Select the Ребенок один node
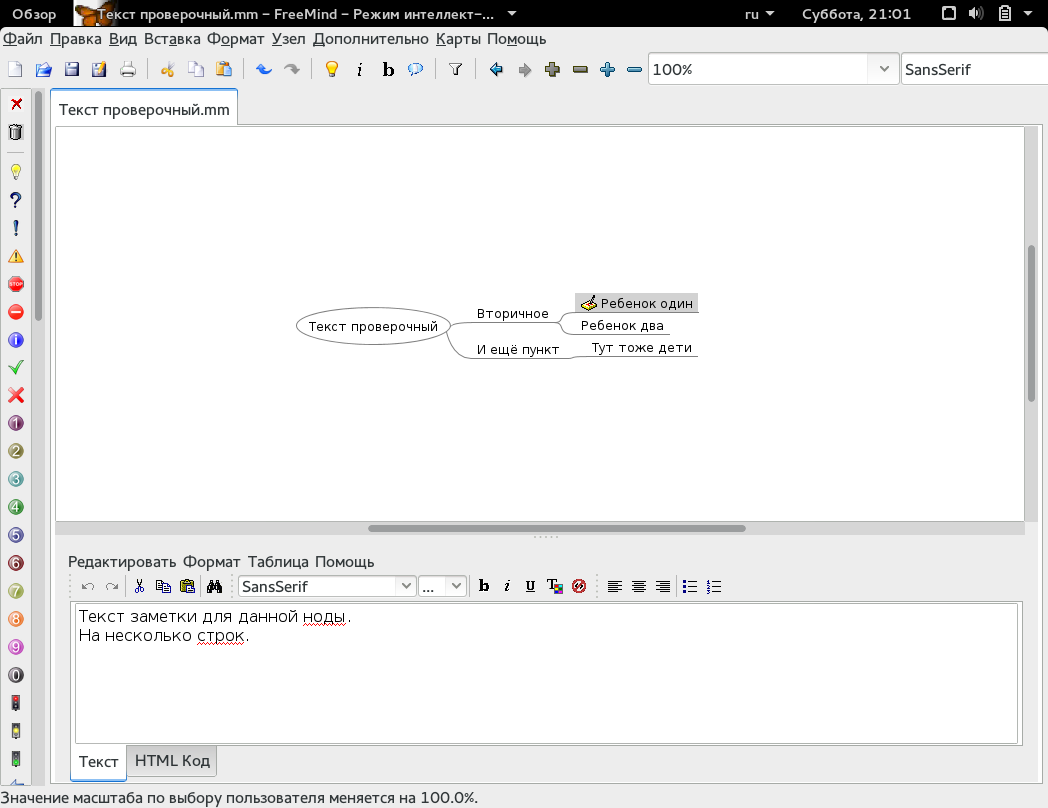The width and height of the screenshot is (1048, 808). (637, 303)
